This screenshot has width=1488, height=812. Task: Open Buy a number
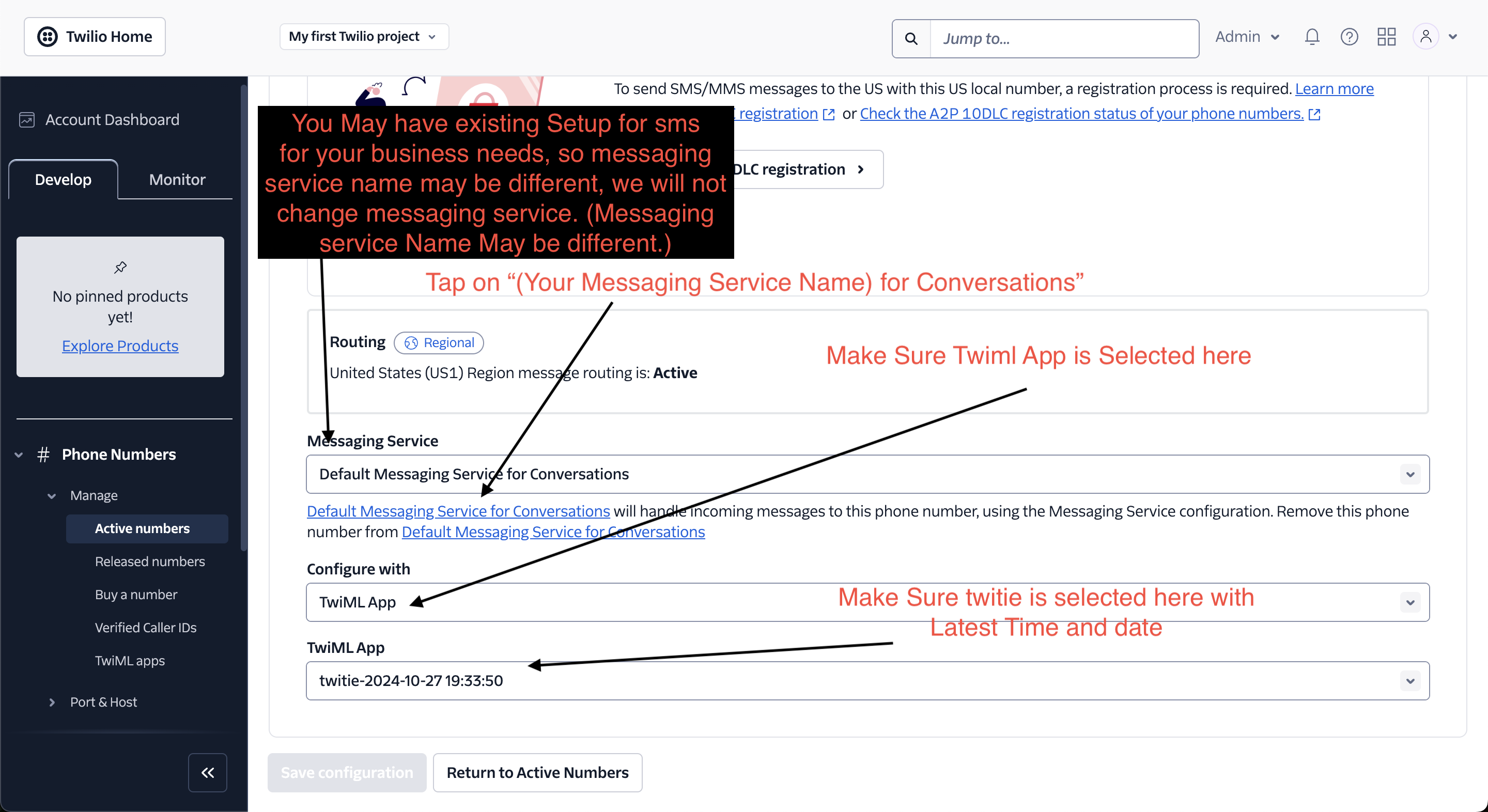click(136, 594)
